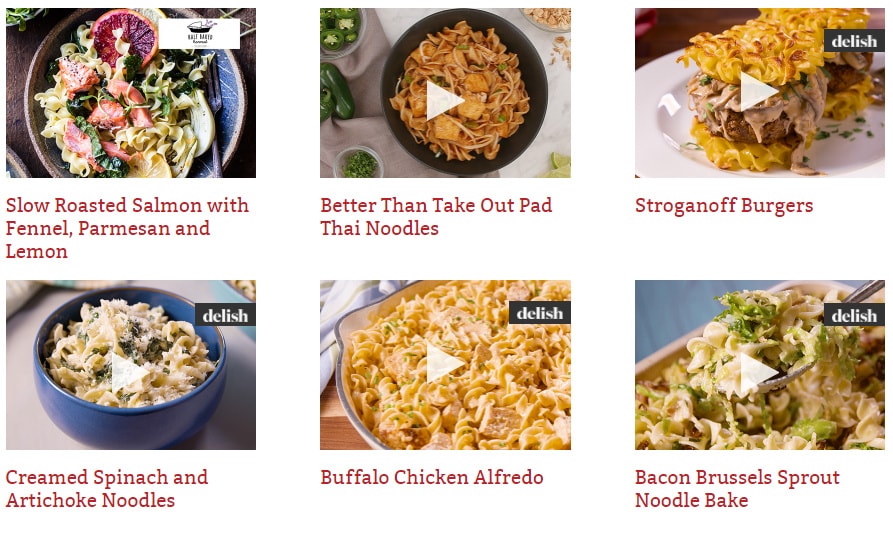Click the Half Baked Harvest logo badge

pos(199,34)
